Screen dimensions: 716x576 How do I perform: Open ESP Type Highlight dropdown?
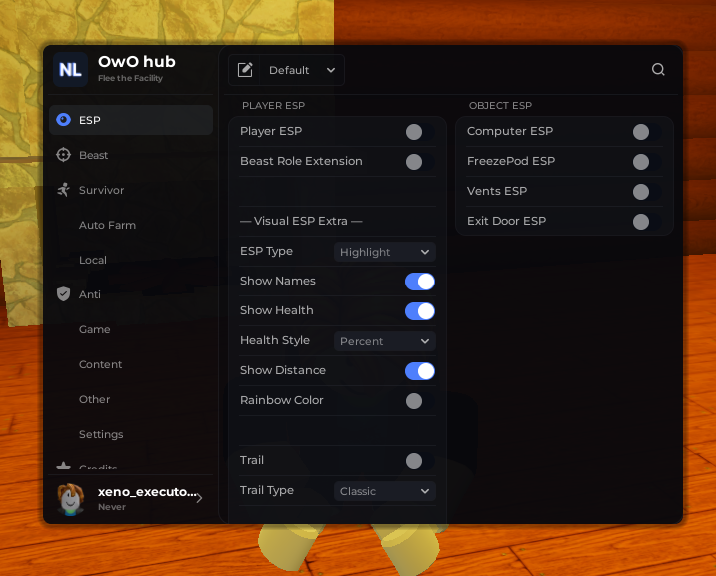384,252
